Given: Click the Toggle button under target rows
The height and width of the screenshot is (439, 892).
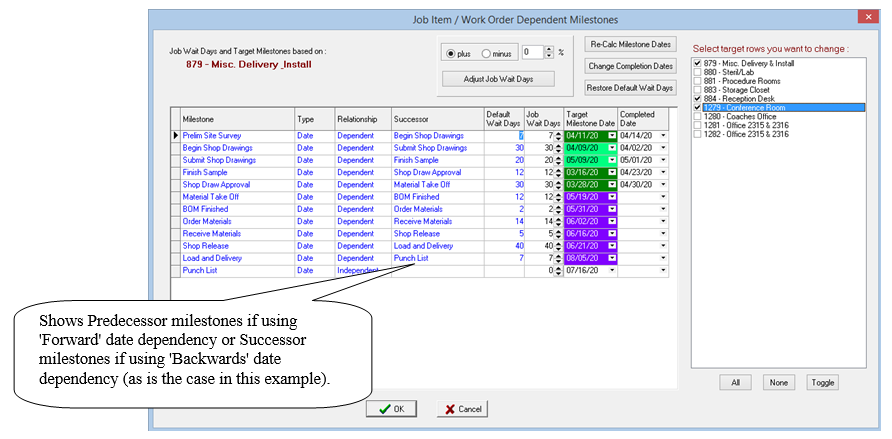Looking at the screenshot, I should [822, 382].
